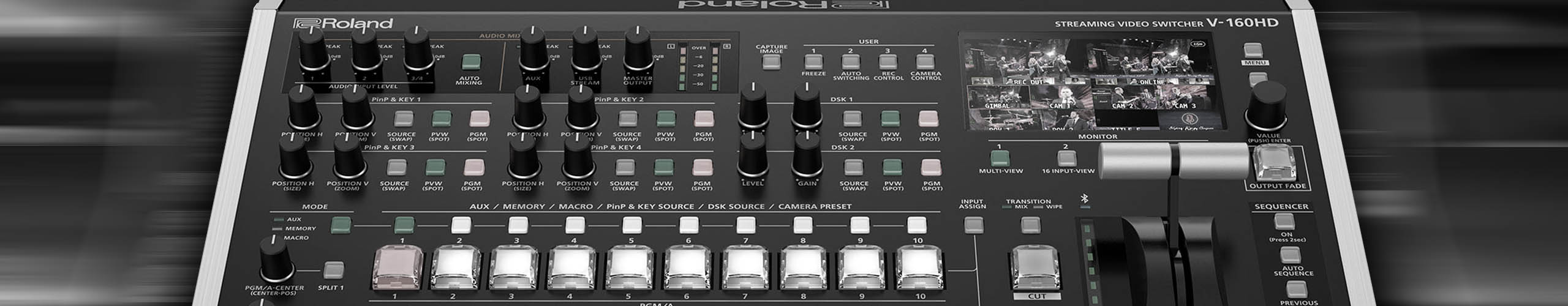Select PGM/A cross-point button 8
This screenshot has height=306, width=1568.
pos(804,267)
